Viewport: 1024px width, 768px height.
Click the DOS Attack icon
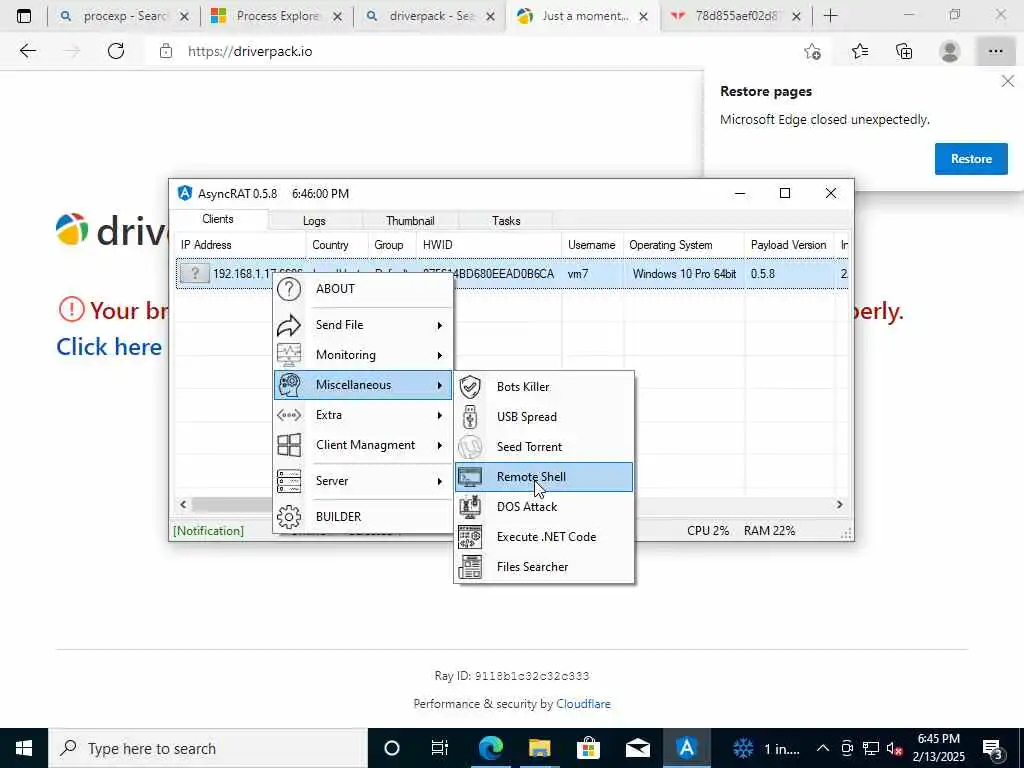click(470, 507)
